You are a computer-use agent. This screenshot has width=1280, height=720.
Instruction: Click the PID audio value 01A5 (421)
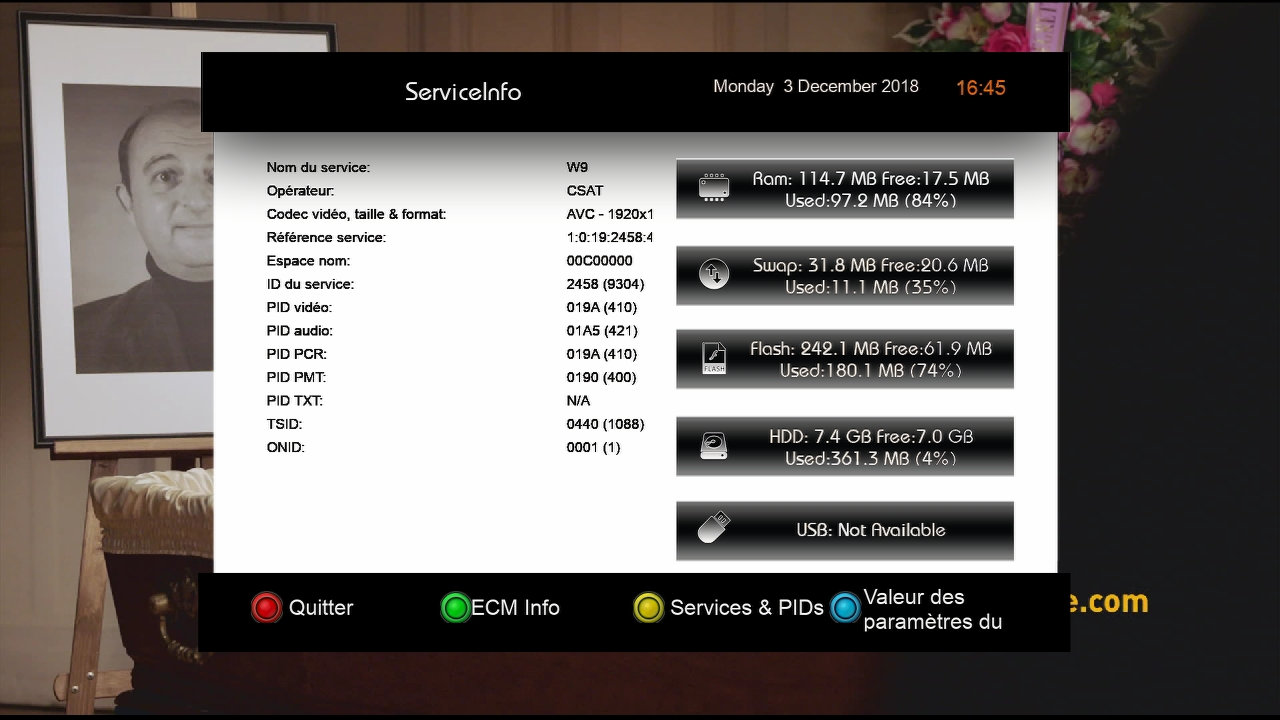click(602, 331)
